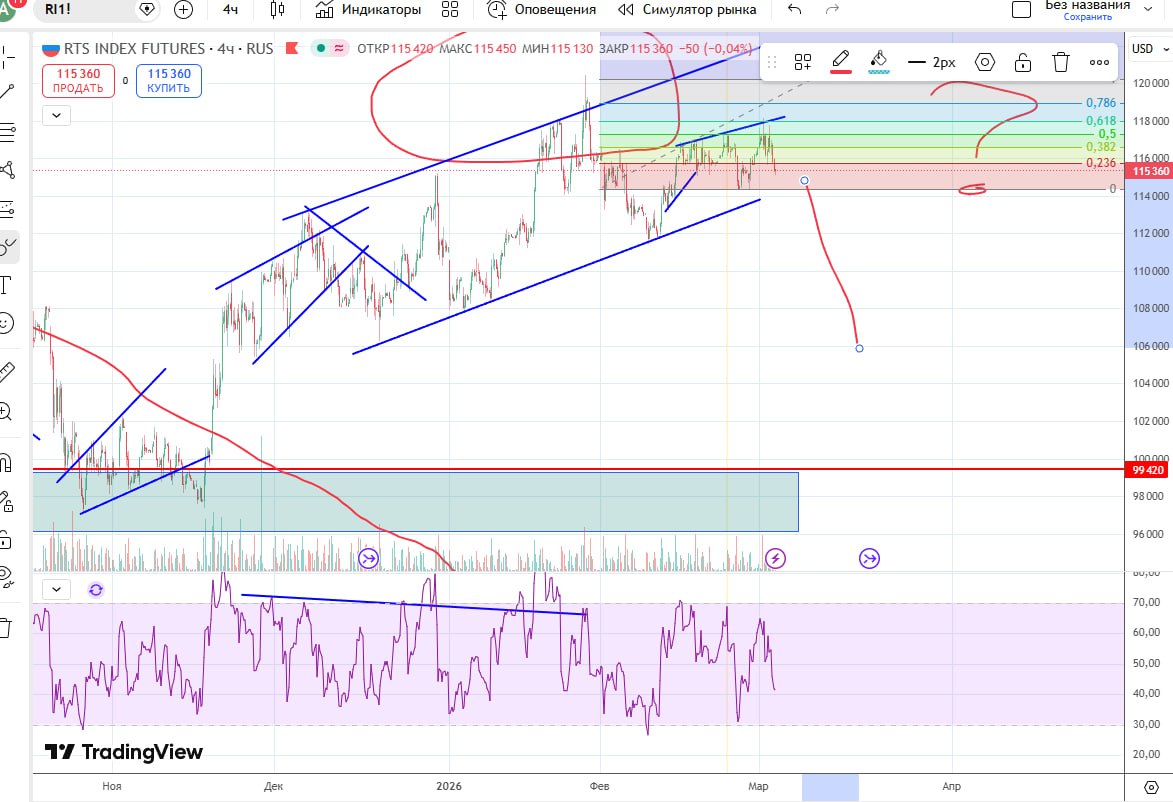Image resolution: width=1173 pixels, height=802 pixels.
Task: Collapse the RSI pane legend chevron
Action: [57, 590]
